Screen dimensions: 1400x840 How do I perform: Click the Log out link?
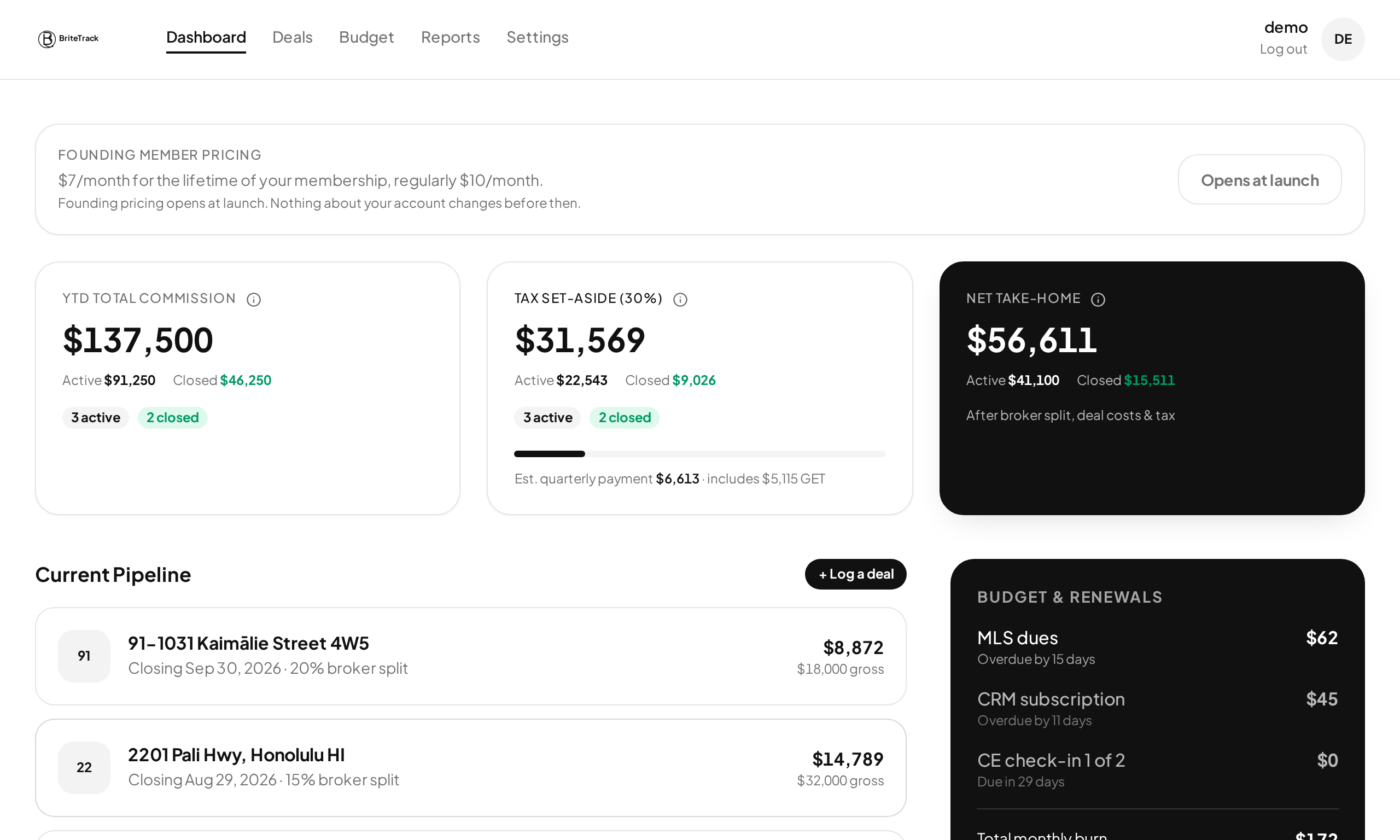point(1284,49)
